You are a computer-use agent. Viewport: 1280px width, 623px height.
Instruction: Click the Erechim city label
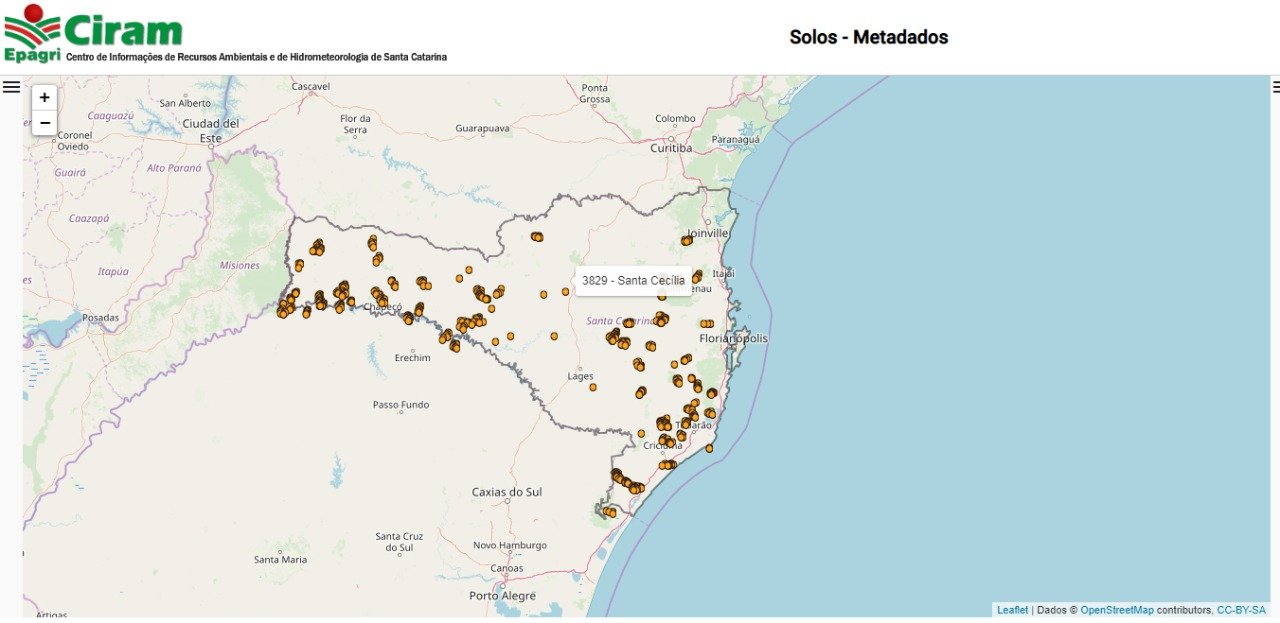coord(412,358)
